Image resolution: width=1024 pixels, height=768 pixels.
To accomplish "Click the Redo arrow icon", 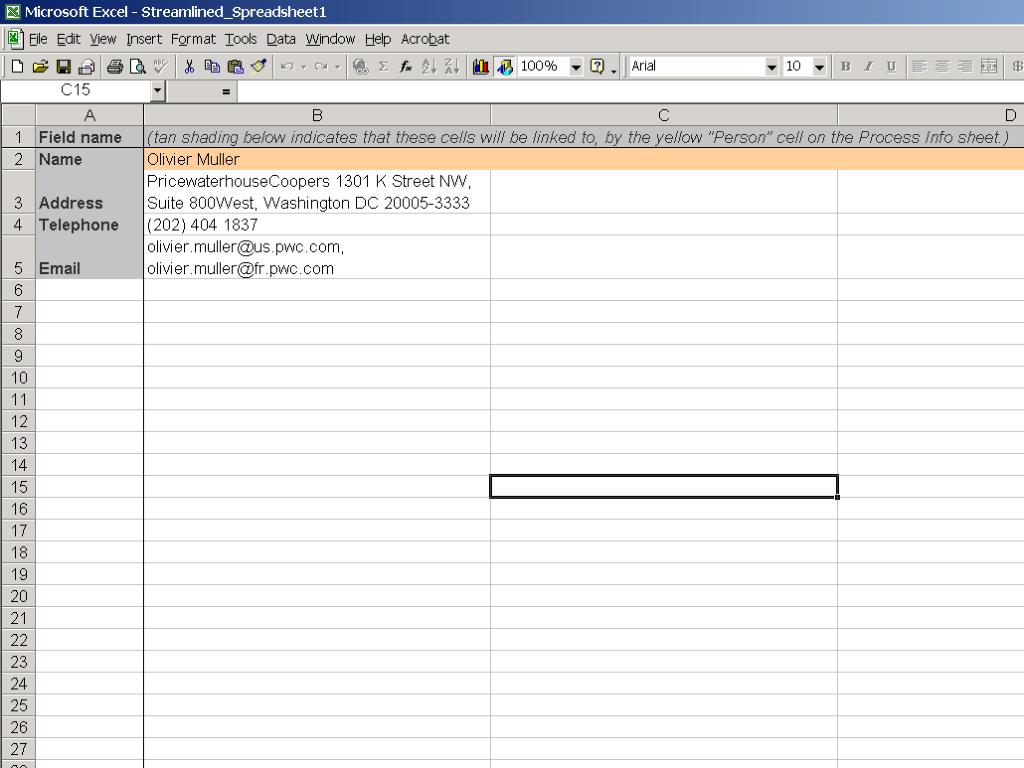I will pos(321,66).
